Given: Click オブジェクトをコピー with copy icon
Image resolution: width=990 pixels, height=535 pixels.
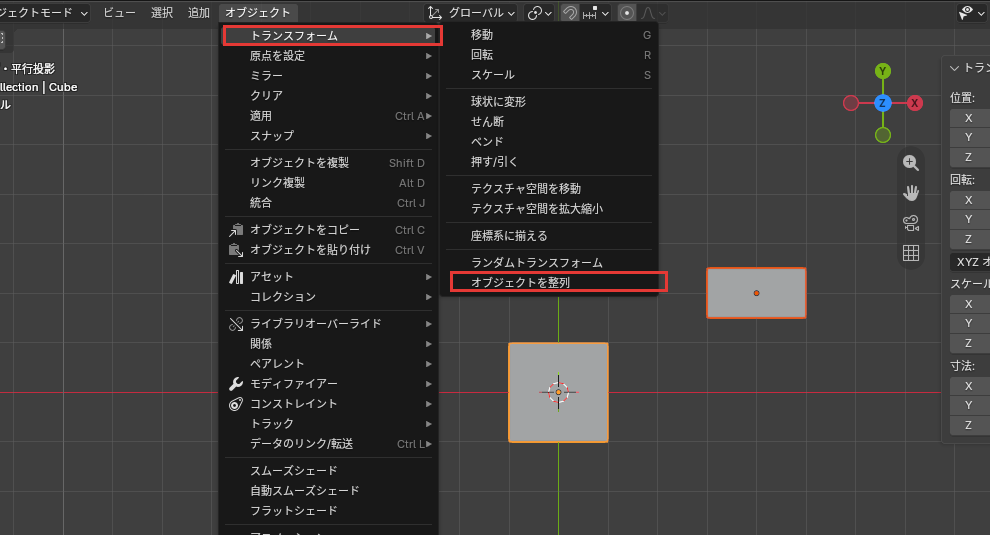Looking at the screenshot, I should [328, 230].
